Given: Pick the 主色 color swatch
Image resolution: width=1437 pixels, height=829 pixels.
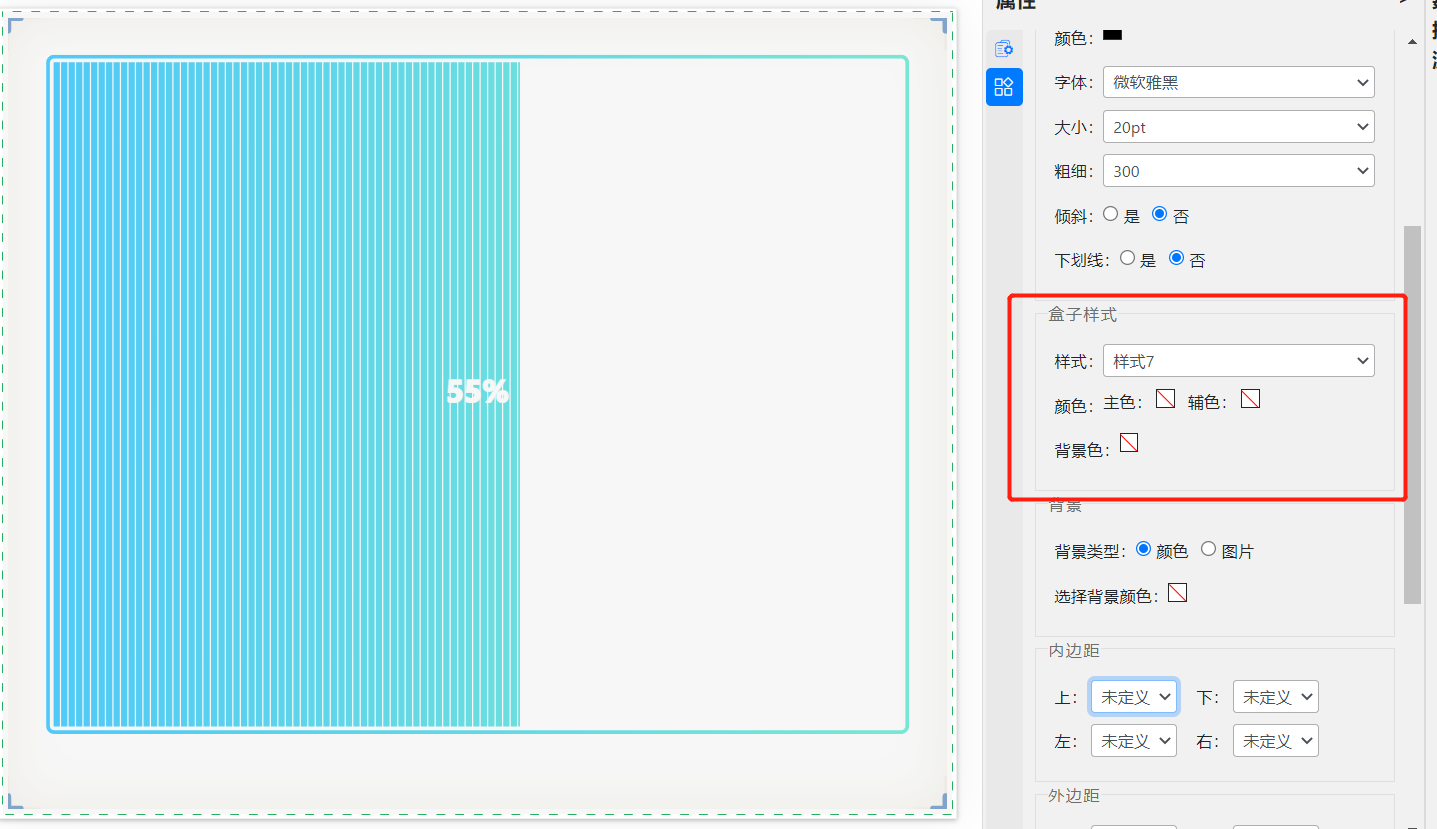Looking at the screenshot, I should [1165, 399].
